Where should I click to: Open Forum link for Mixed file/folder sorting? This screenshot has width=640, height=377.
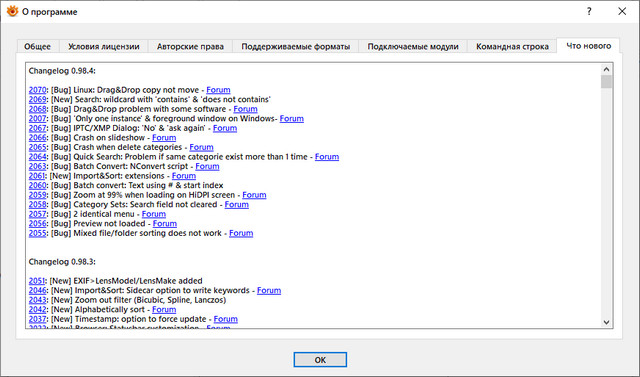[241, 233]
